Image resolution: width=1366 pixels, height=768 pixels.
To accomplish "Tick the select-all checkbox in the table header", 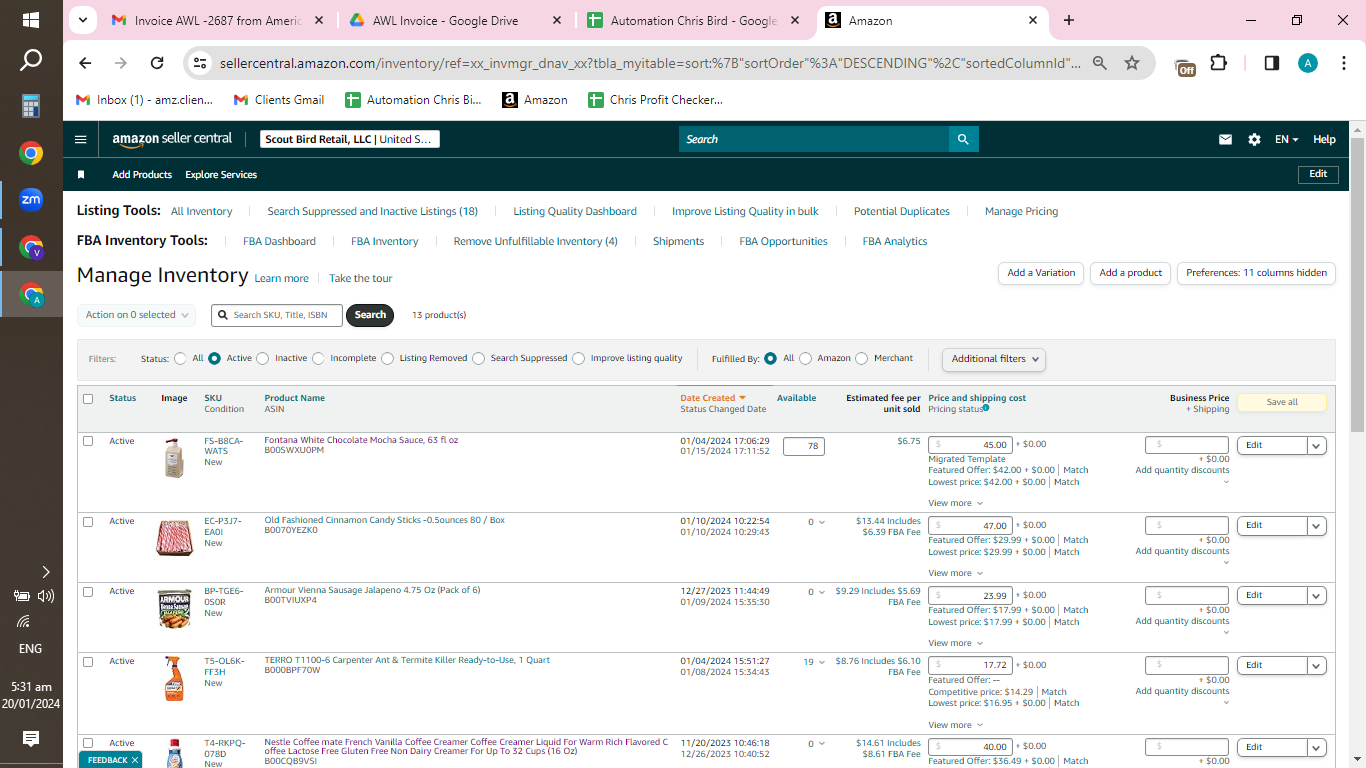I will click(x=88, y=399).
